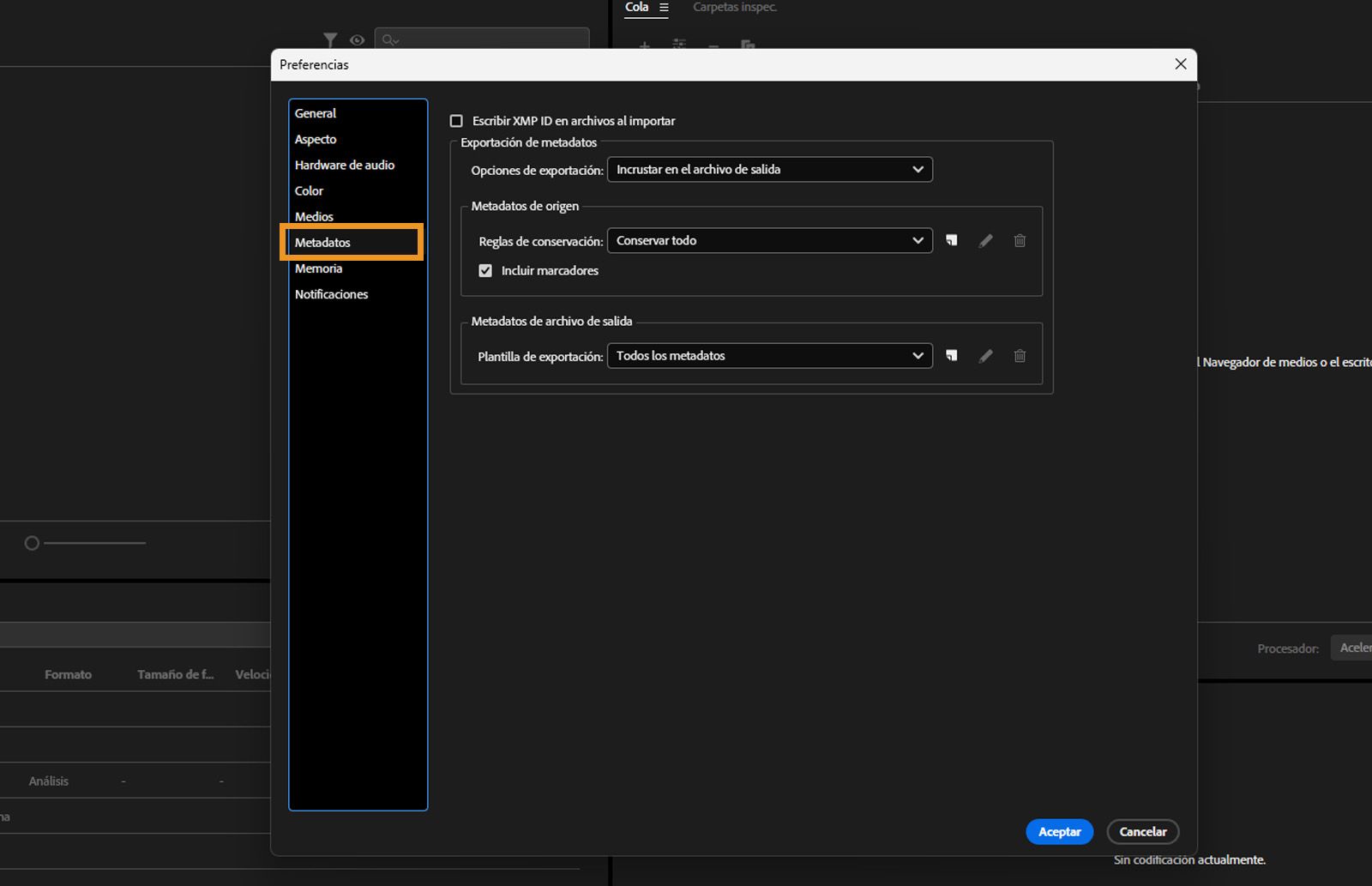Toggle the eye visibility icon next to search

[358, 40]
